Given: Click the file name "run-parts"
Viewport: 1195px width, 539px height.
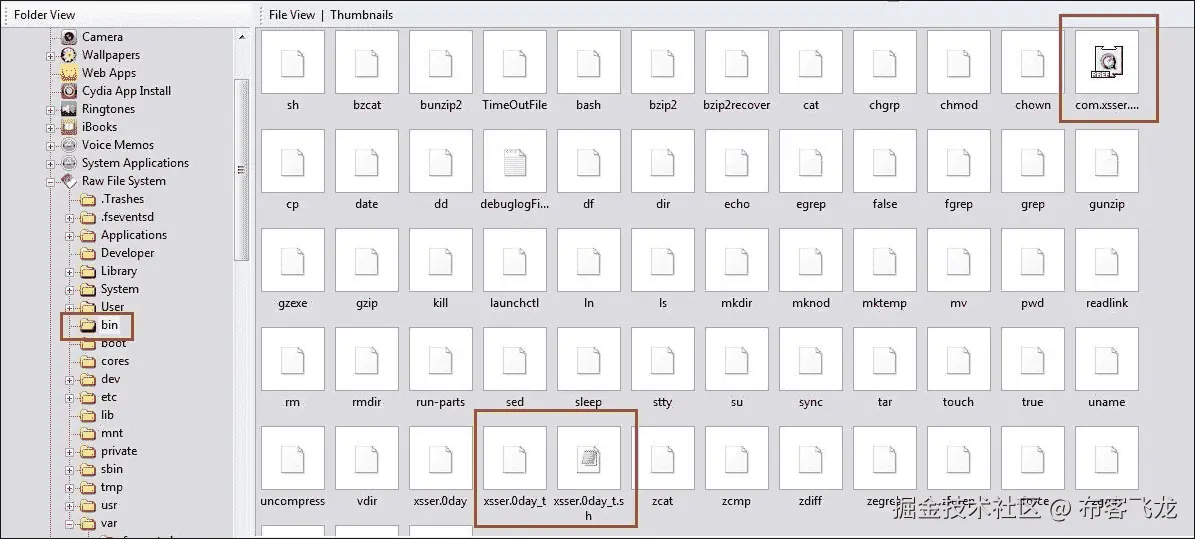Looking at the screenshot, I should tap(441, 403).
